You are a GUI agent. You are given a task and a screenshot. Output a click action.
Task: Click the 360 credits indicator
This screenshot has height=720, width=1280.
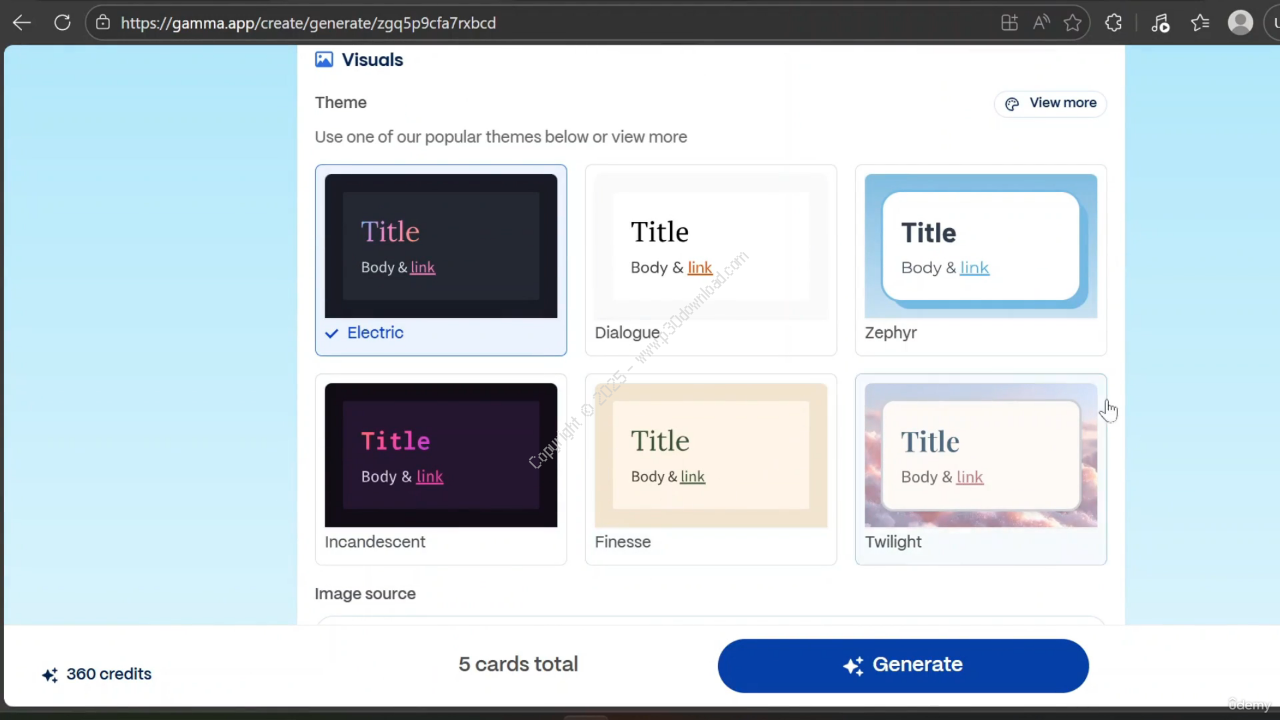[x=97, y=674]
